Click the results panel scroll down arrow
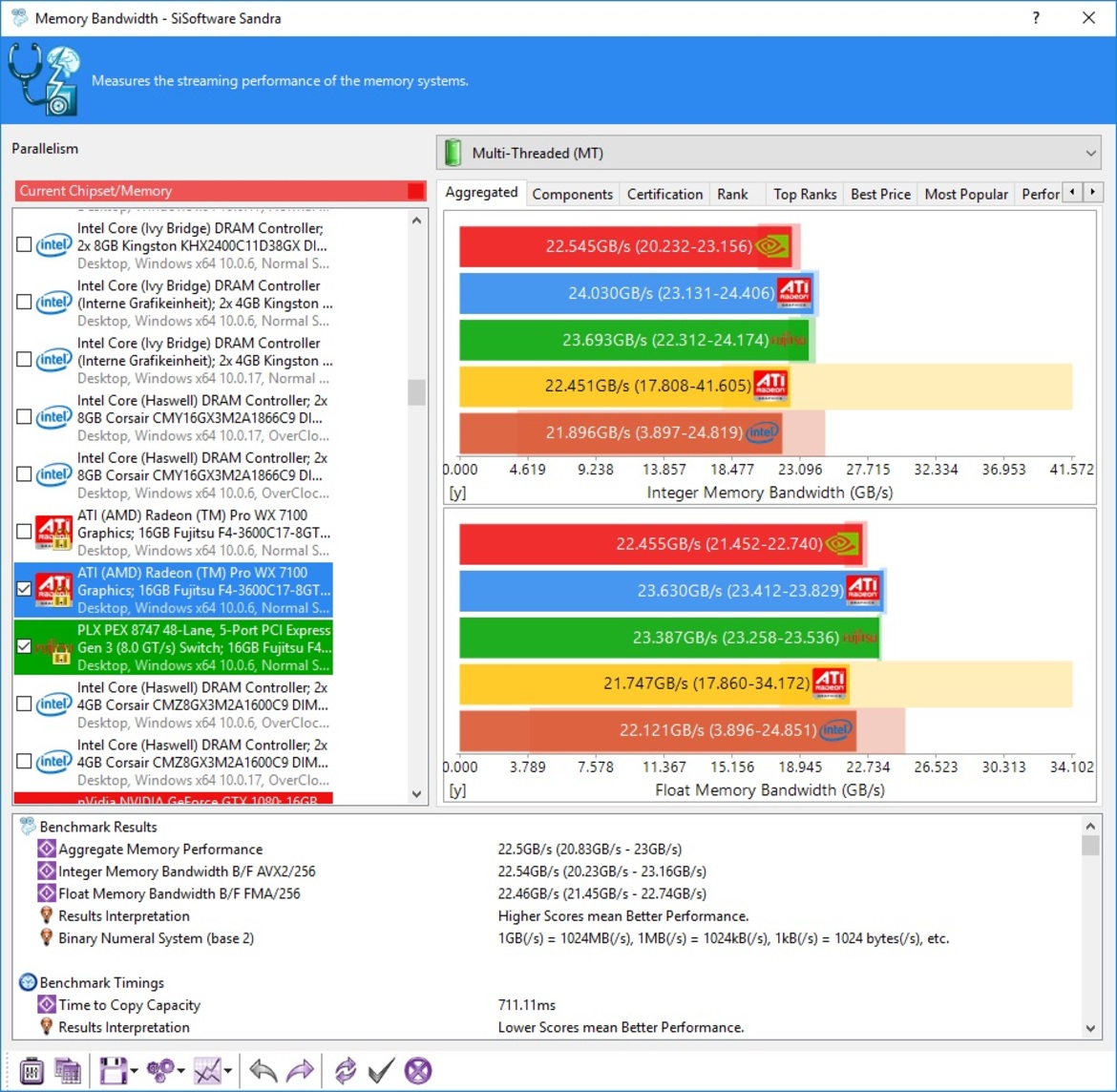 1090,1028
